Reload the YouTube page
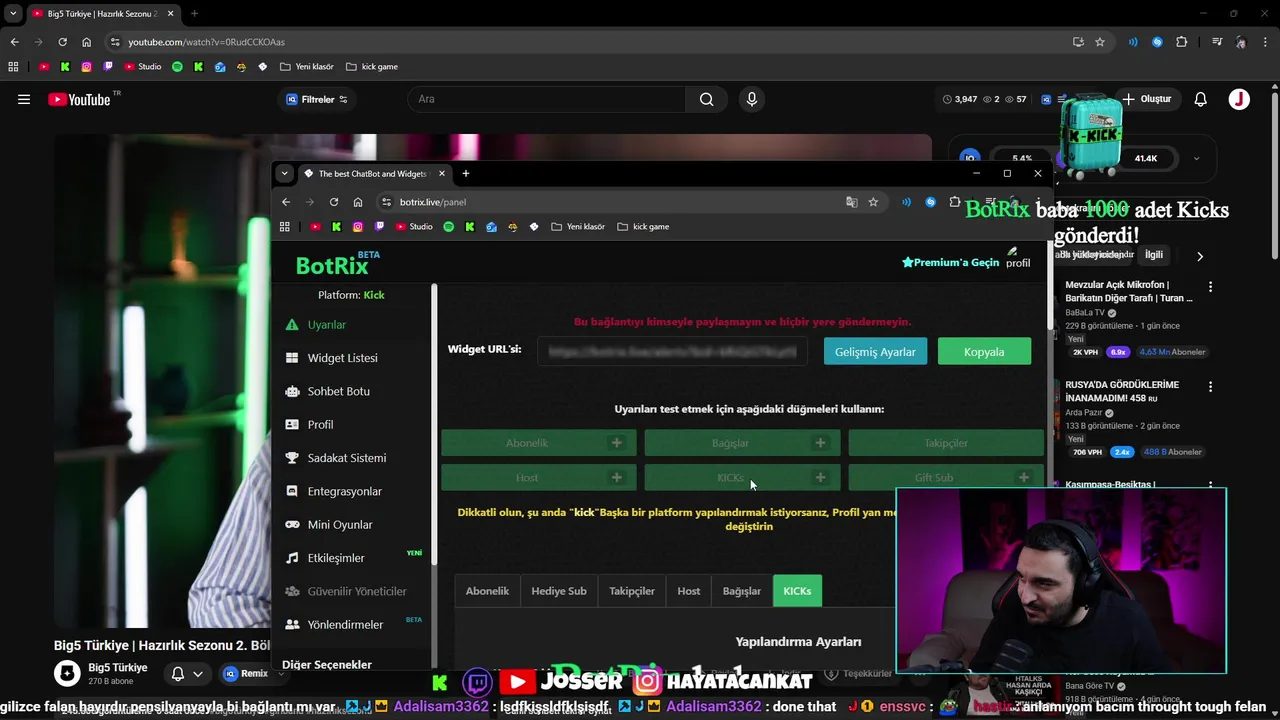Viewport: 1280px width, 720px height. [62, 42]
